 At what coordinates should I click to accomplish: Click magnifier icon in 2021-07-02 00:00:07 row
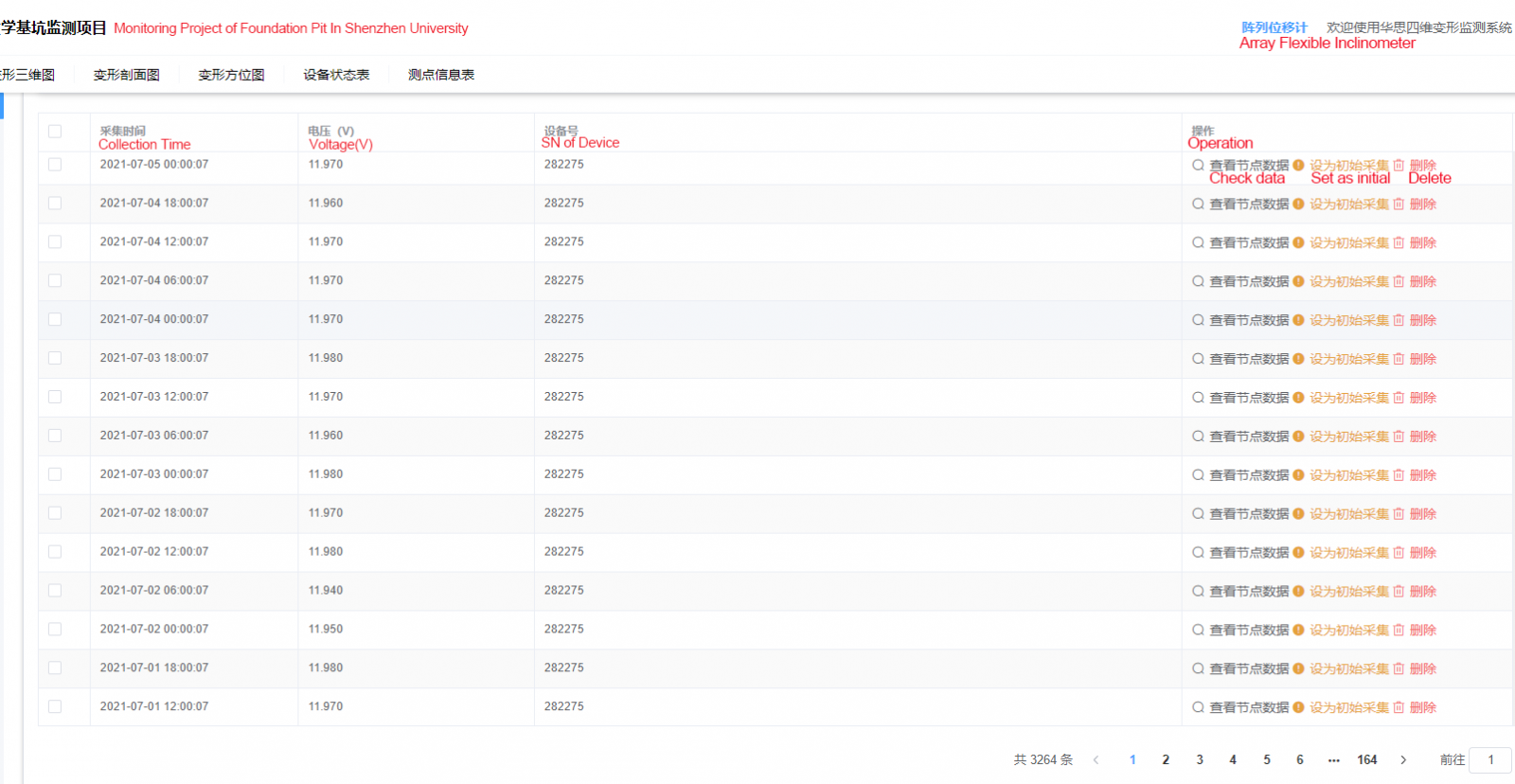tap(1198, 631)
